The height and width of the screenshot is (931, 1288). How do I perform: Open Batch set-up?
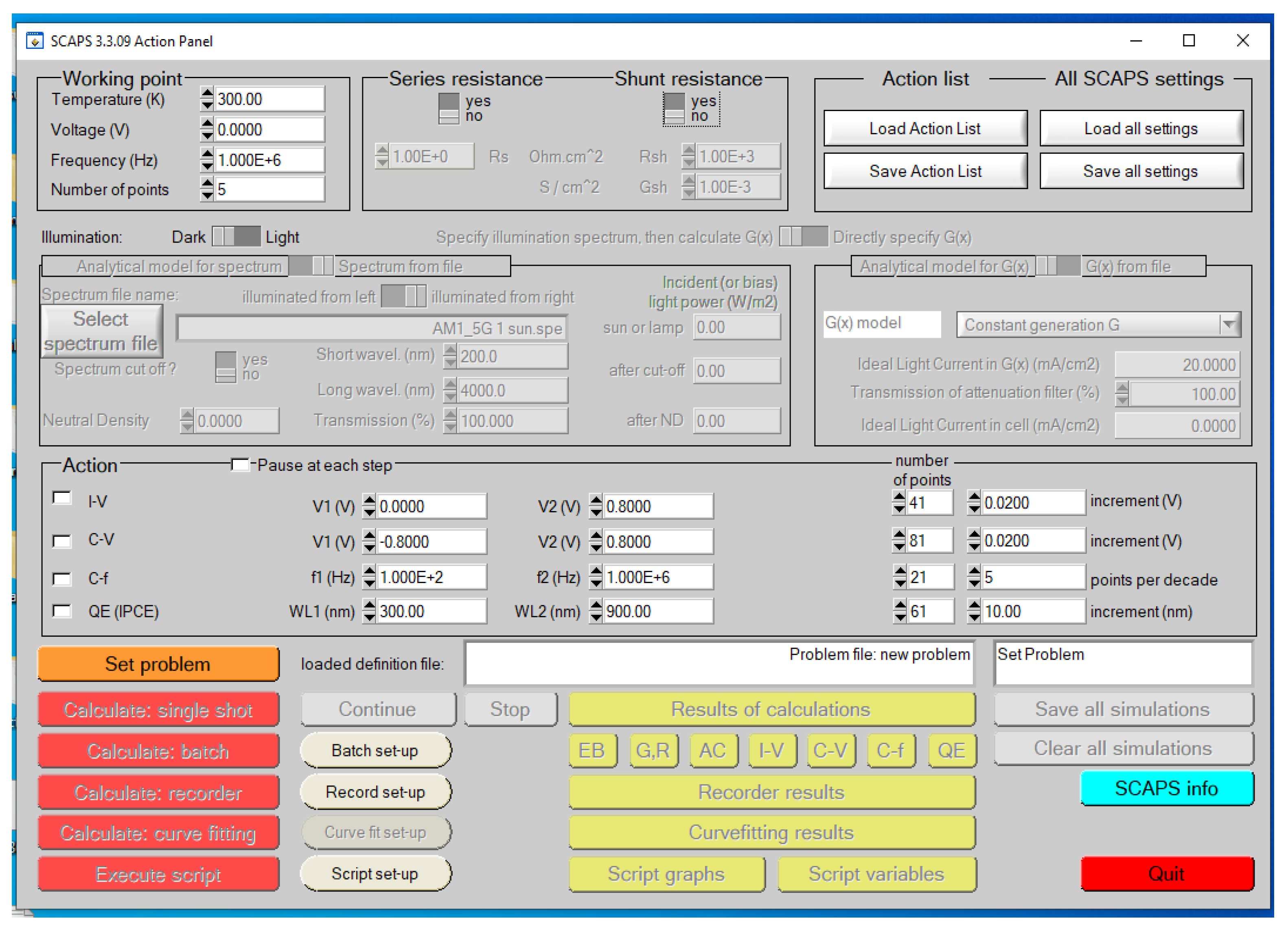pos(375,750)
